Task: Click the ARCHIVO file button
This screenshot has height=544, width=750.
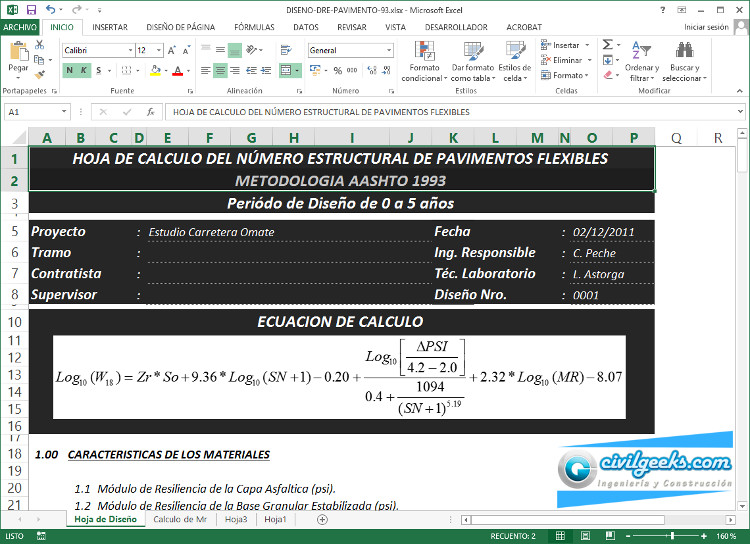Action: click(x=20, y=28)
